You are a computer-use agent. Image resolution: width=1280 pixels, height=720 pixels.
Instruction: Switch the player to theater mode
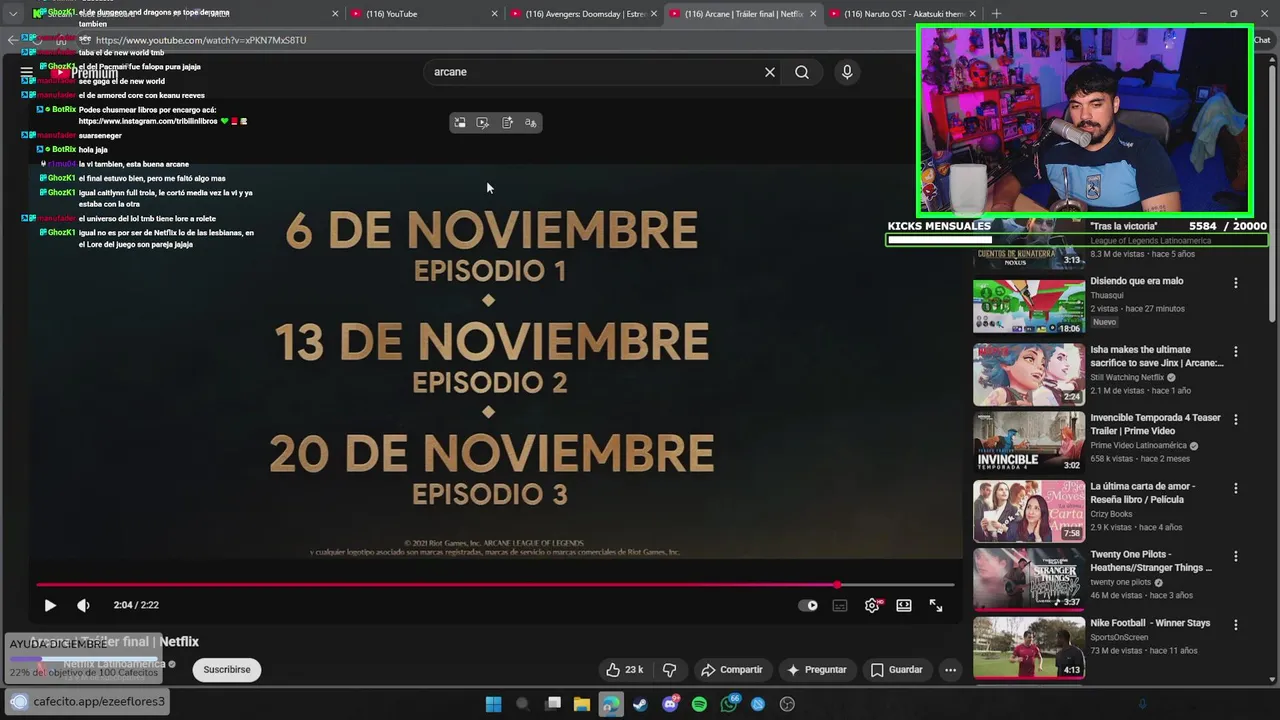pos(904,605)
